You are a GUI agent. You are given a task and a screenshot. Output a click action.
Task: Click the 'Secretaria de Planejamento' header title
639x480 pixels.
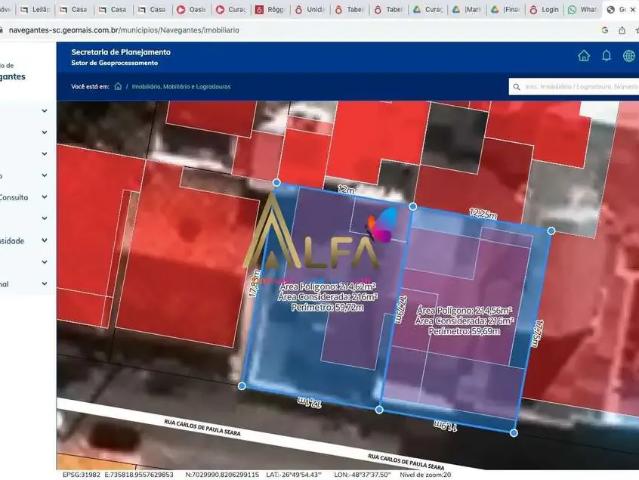[x=121, y=52]
